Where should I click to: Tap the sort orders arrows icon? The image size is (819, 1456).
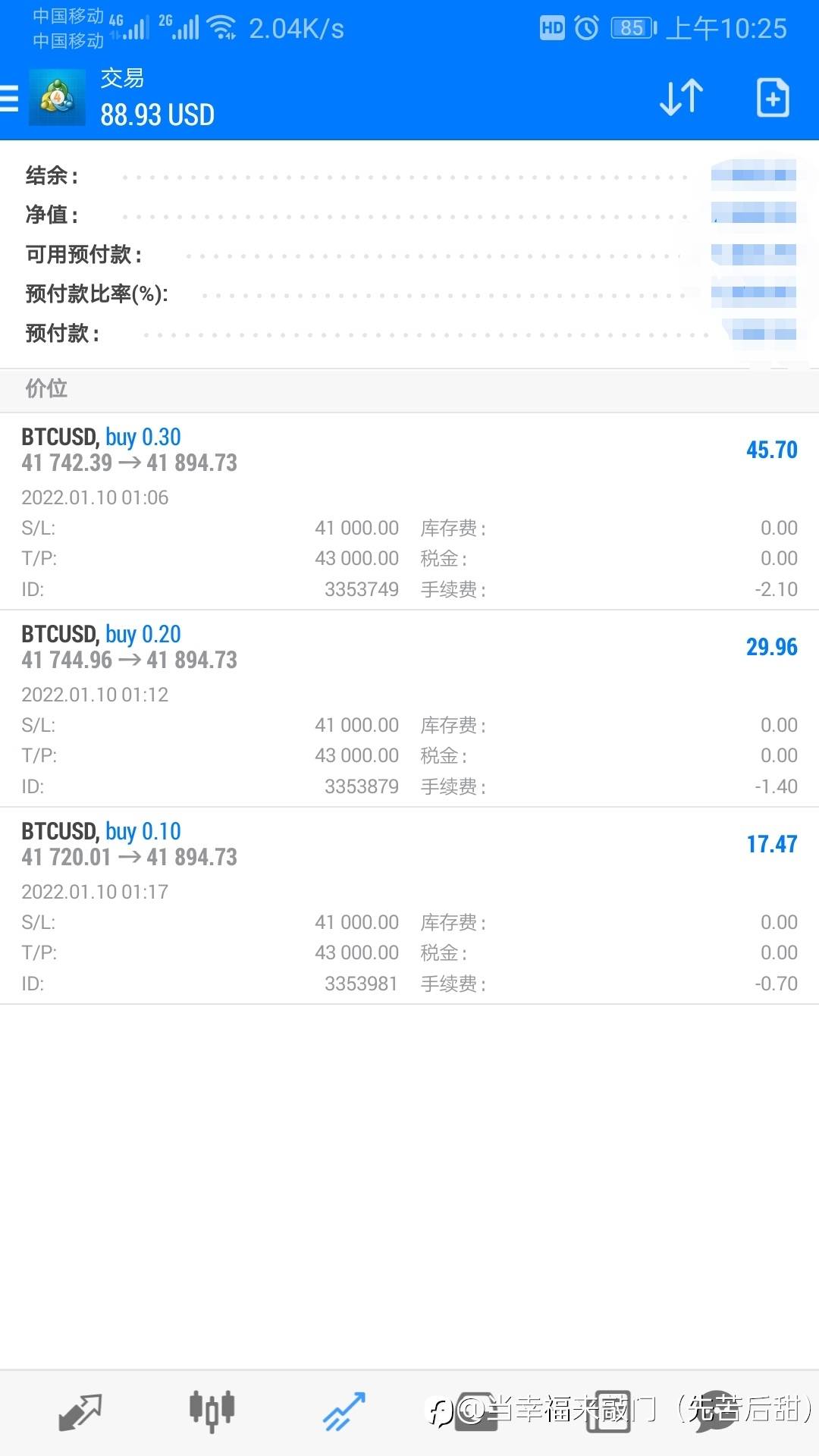pyautogui.click(x=681, y=98)
